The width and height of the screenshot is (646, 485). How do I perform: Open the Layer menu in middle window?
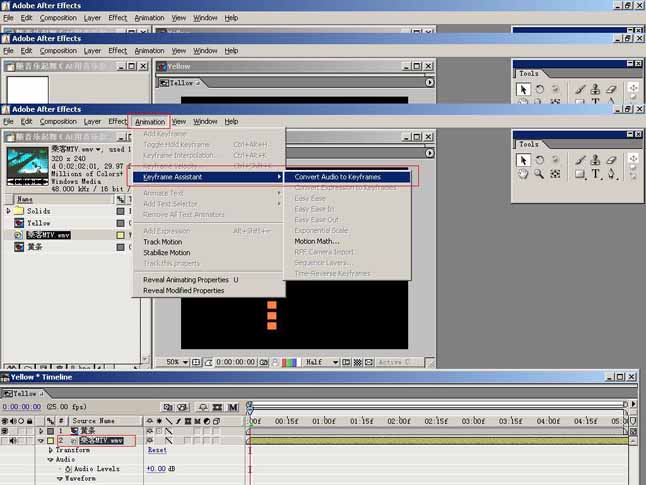coord(92,51)
